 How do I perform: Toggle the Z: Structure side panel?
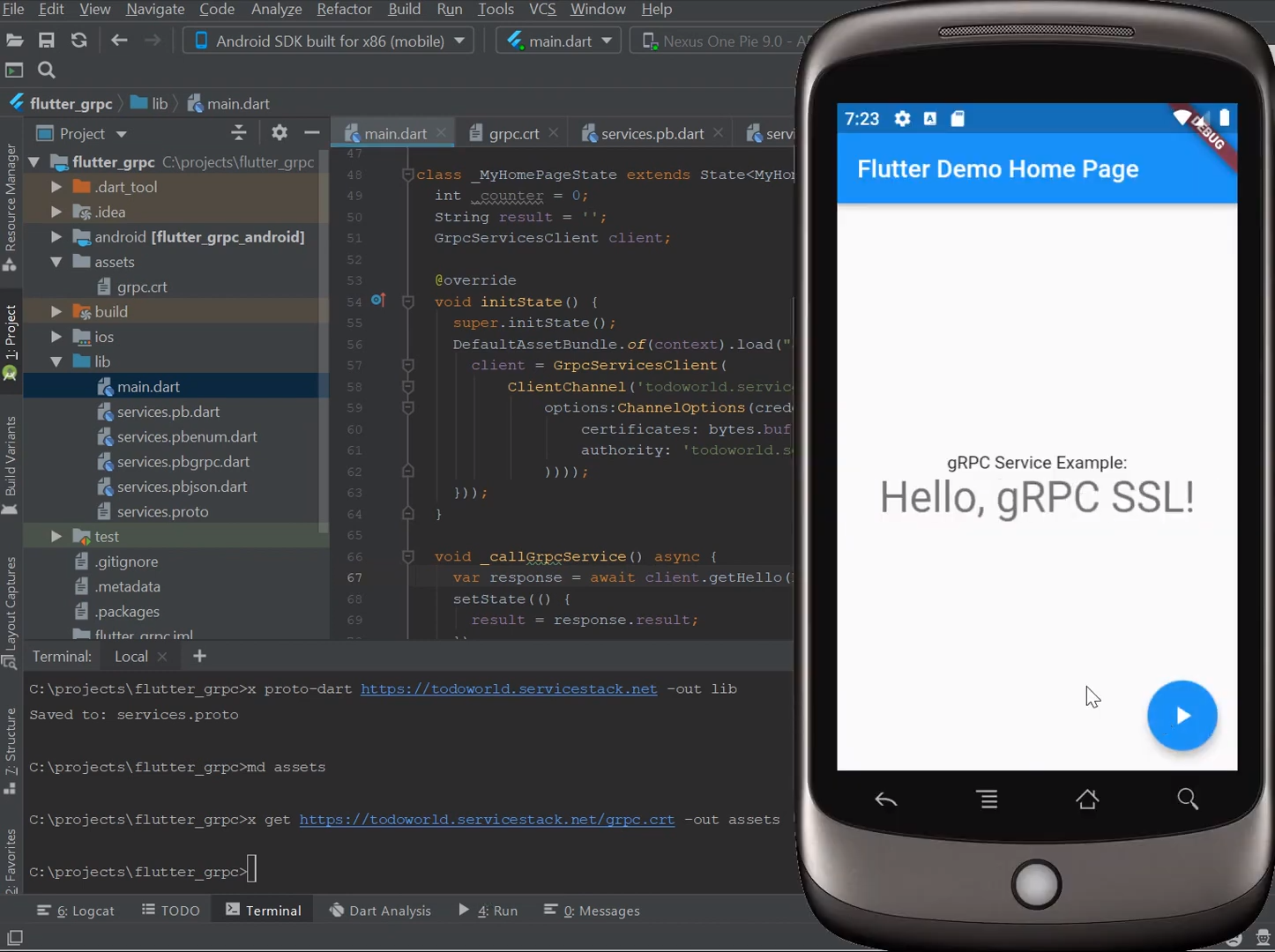tap(11, 749)
